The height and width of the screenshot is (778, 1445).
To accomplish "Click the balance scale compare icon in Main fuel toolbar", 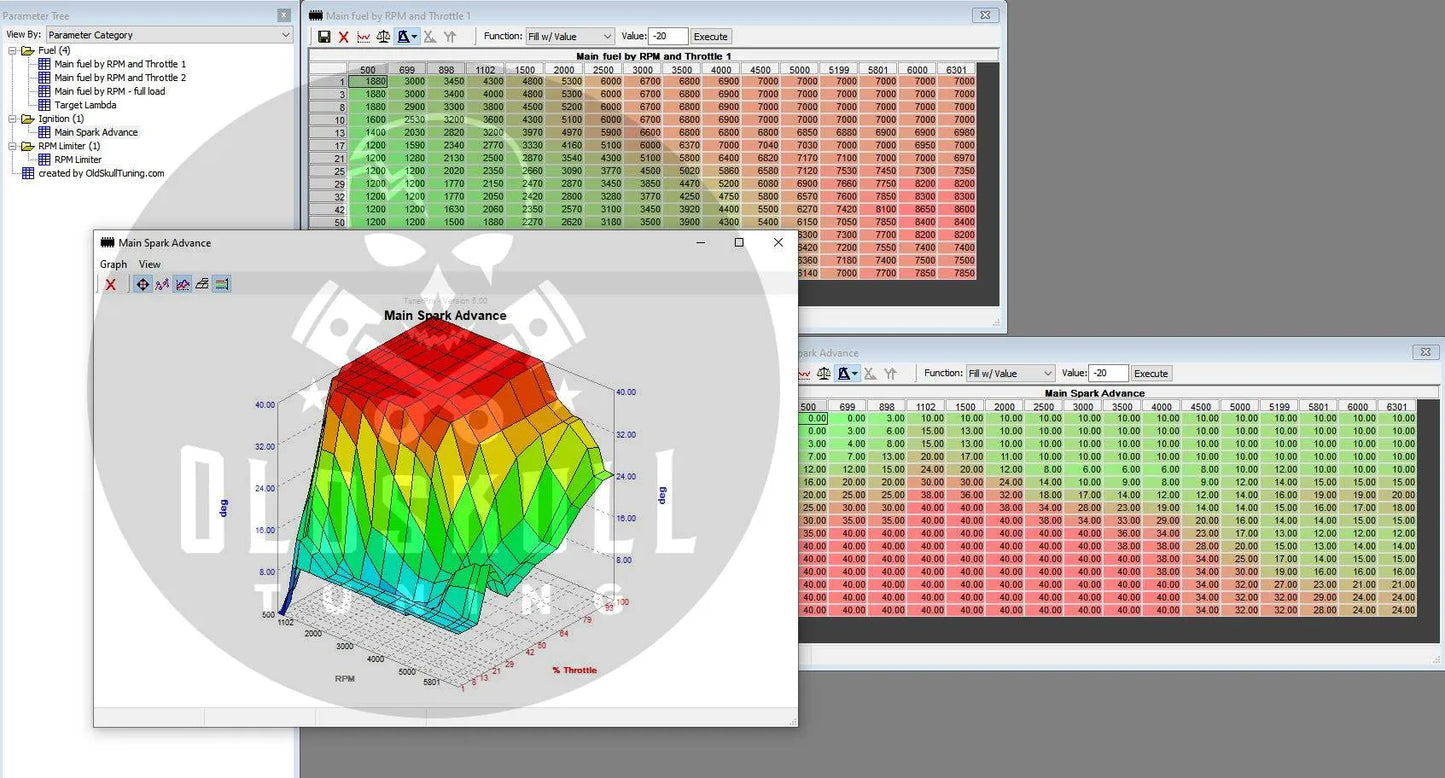I will pyautogui.click(x=383, y=37).
